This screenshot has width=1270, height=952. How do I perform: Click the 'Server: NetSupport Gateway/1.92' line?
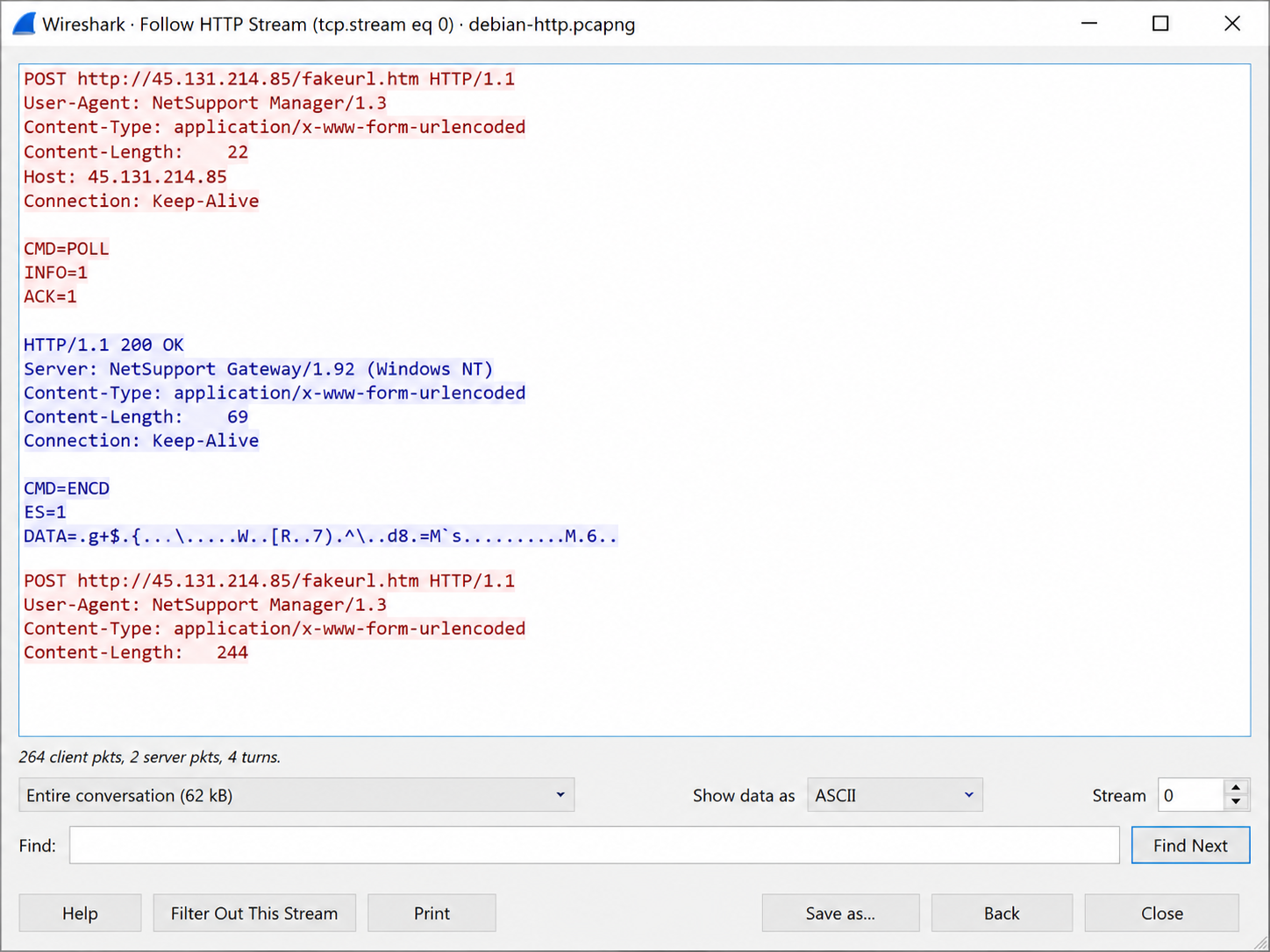click(x=259, y=369)
